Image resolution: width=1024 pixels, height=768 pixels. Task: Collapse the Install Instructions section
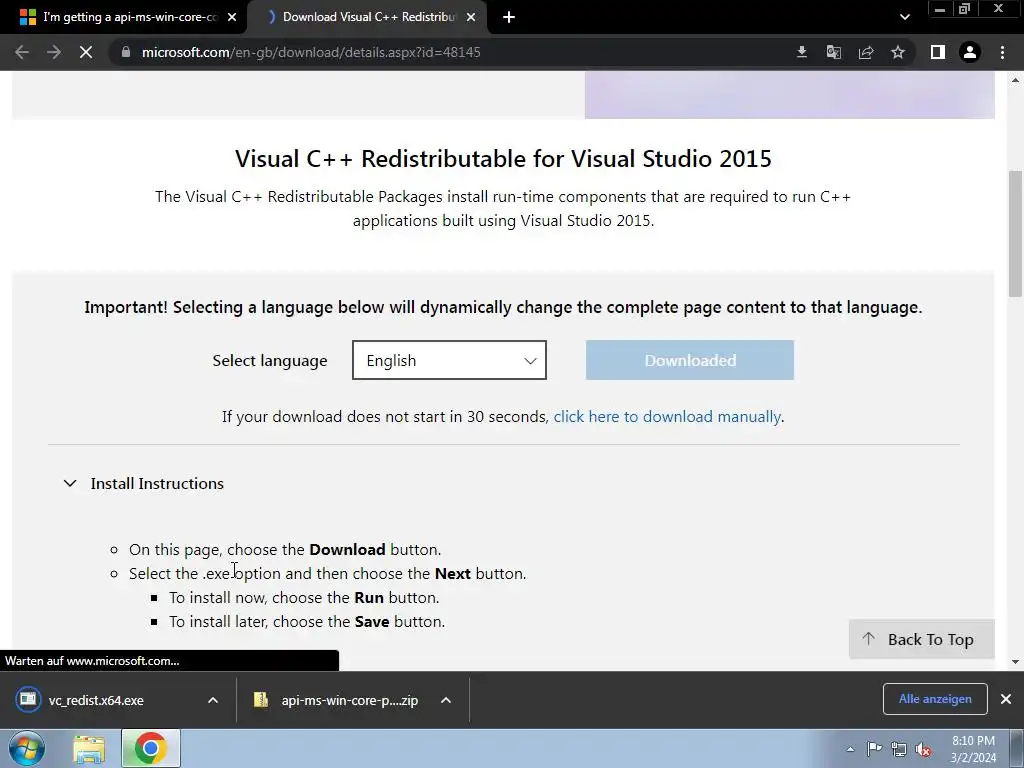click(70, 483)
